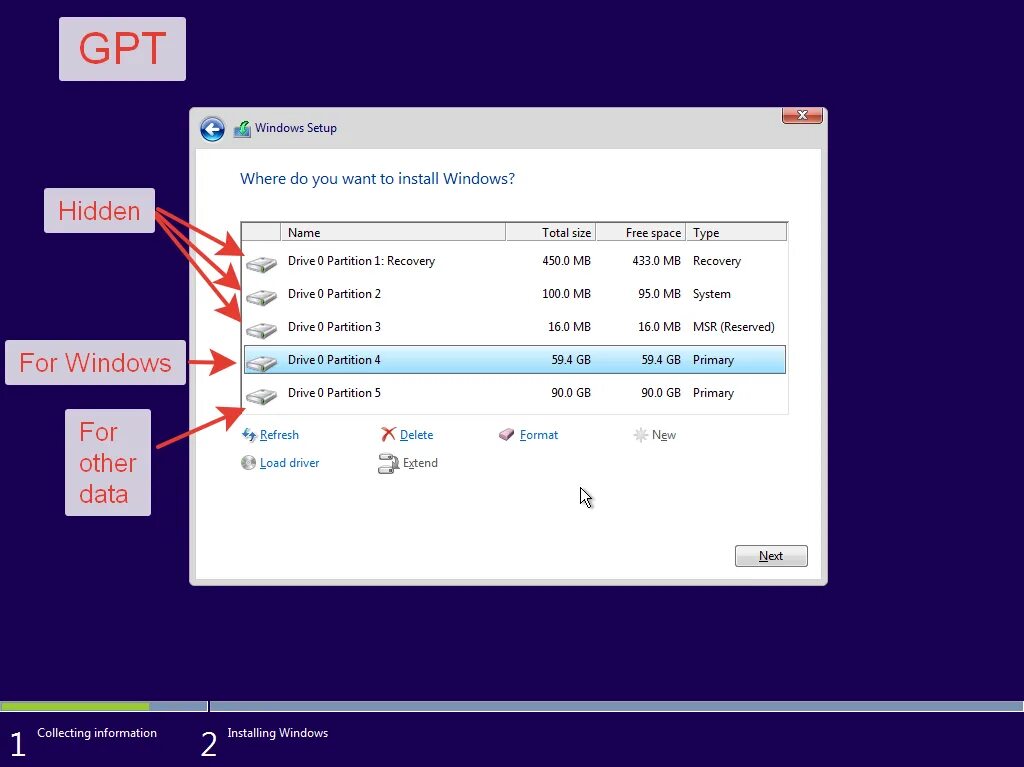The width and height of the screenshot is (1024, 767).
Task: Click the Refresh arrows icon
Action: [x=249, y=434]
